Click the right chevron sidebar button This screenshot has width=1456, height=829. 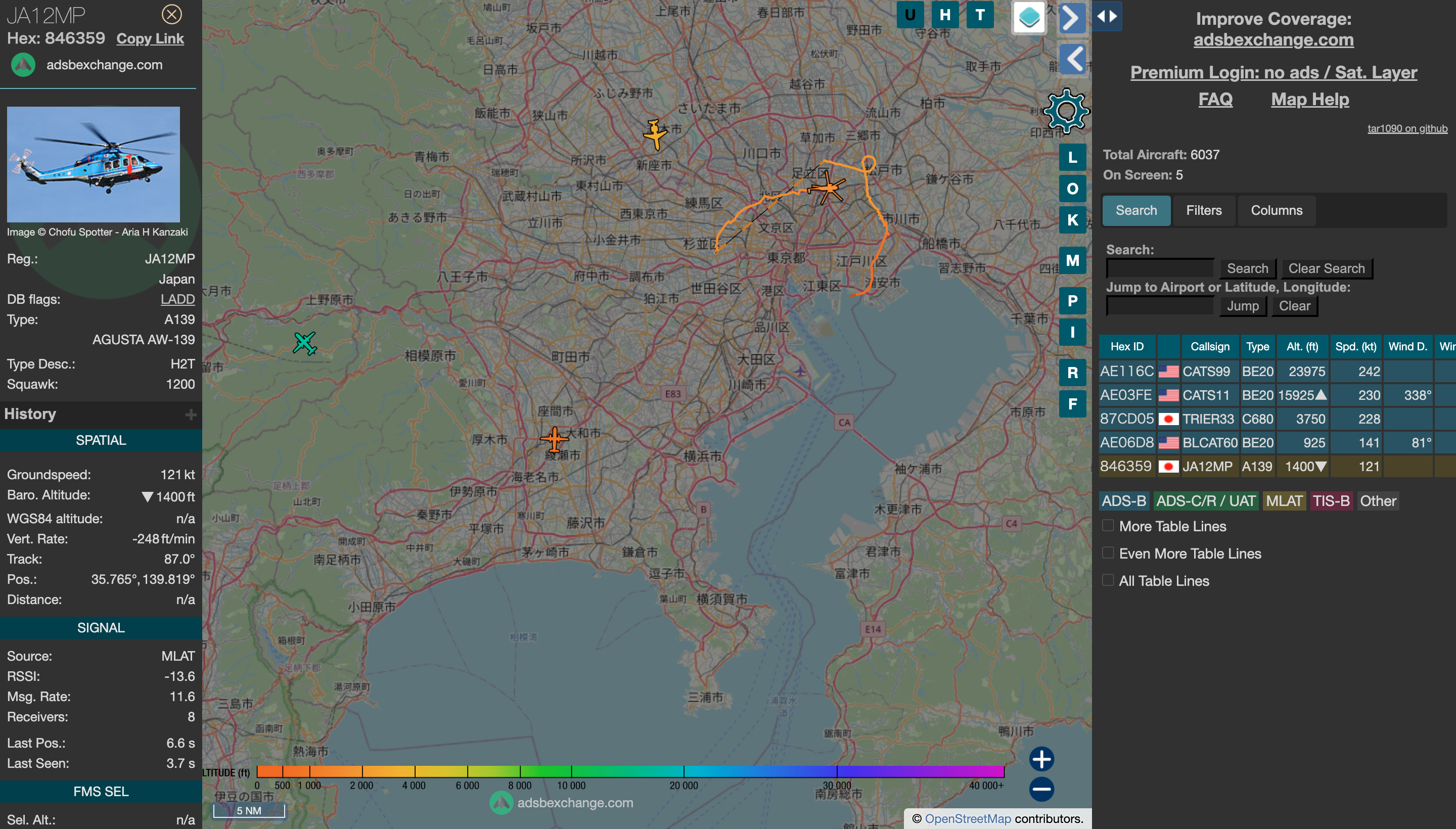tap(1073, 18)
